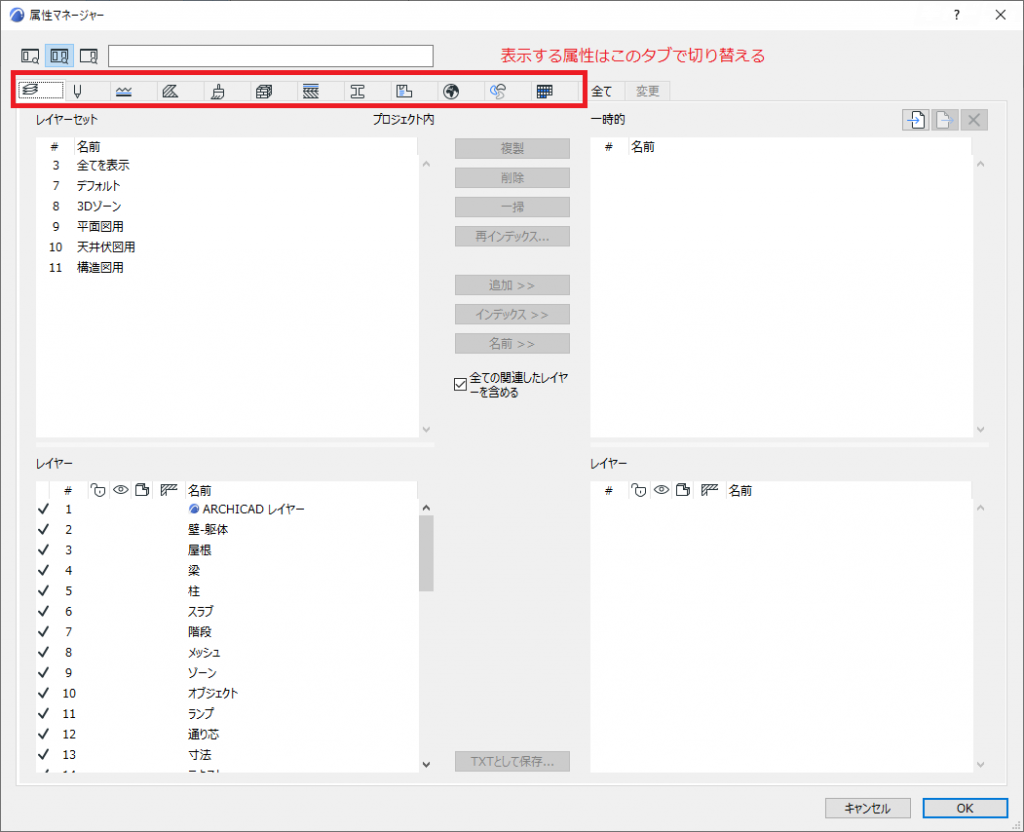Click the 削除 (Delete) button
1024x832 pixels.
(x=512, y=178)
